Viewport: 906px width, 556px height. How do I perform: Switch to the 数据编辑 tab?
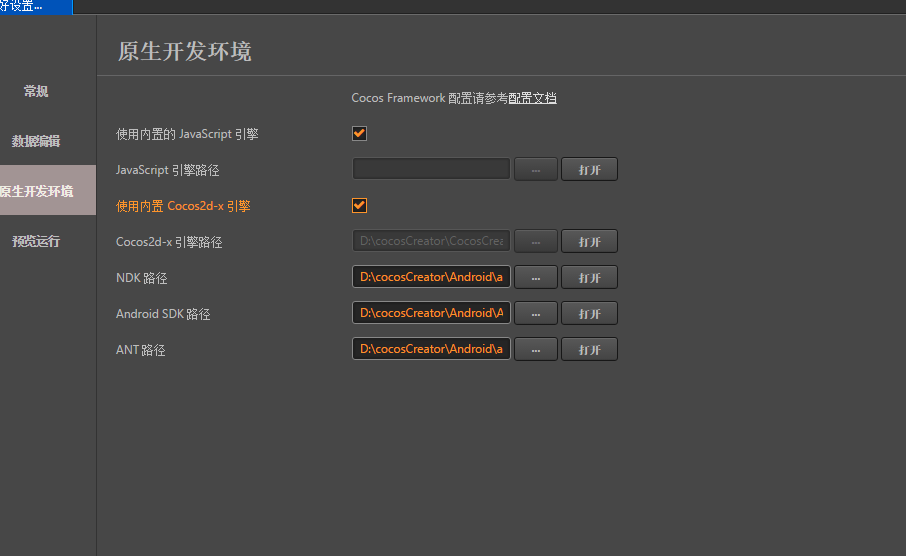36,141
